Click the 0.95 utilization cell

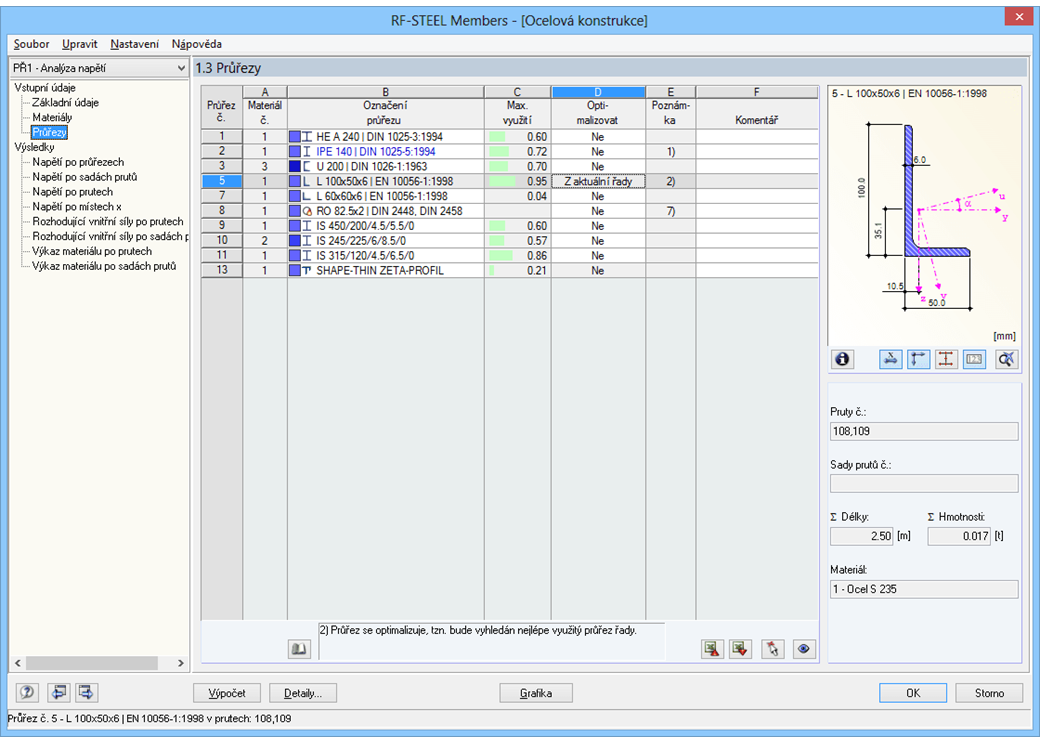click(517, 181)
